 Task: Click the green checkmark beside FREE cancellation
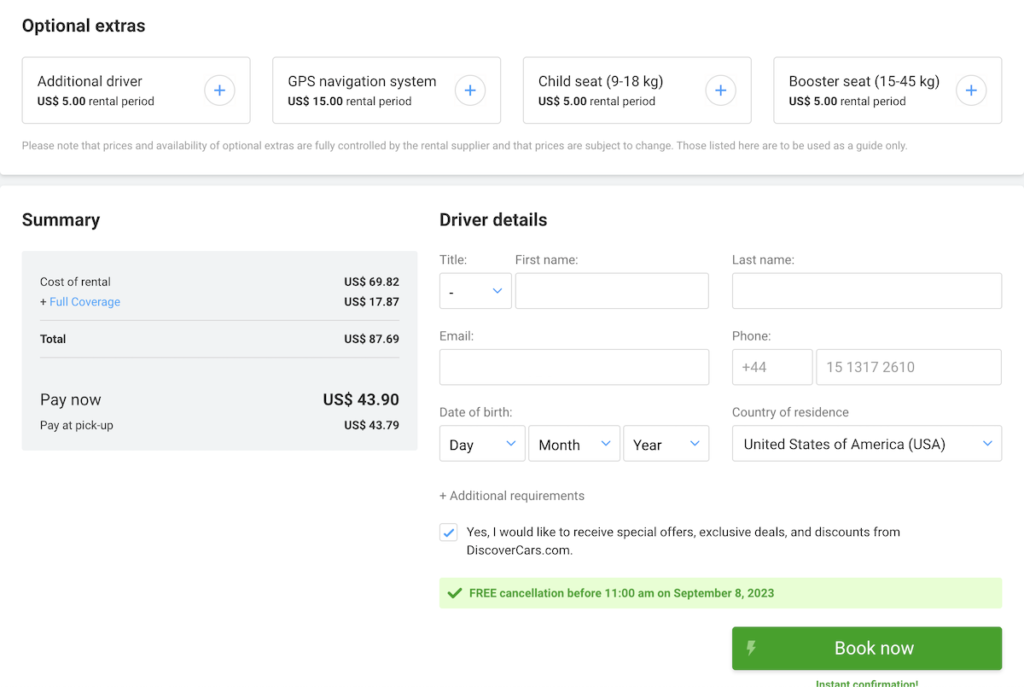[x=455, y=593]
